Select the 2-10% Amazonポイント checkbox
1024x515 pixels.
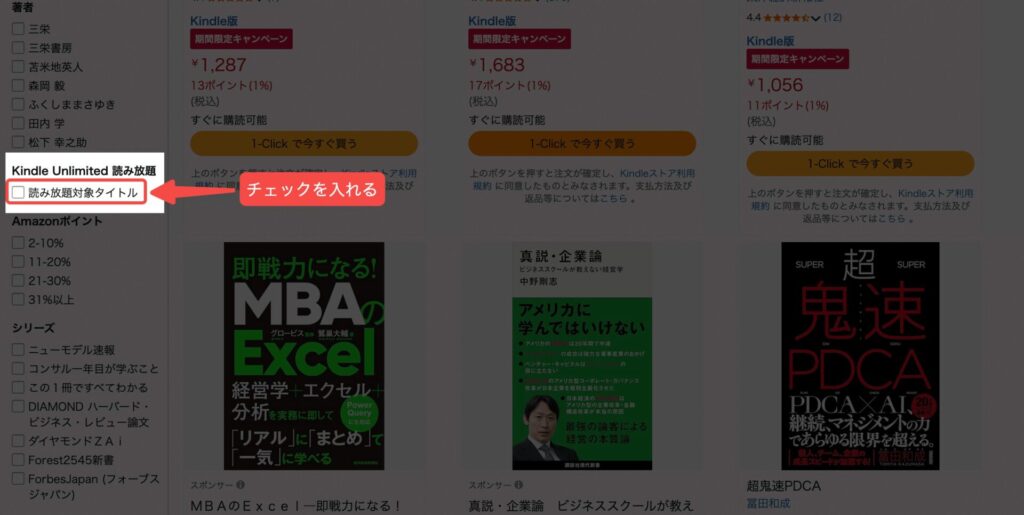[18, 243]
